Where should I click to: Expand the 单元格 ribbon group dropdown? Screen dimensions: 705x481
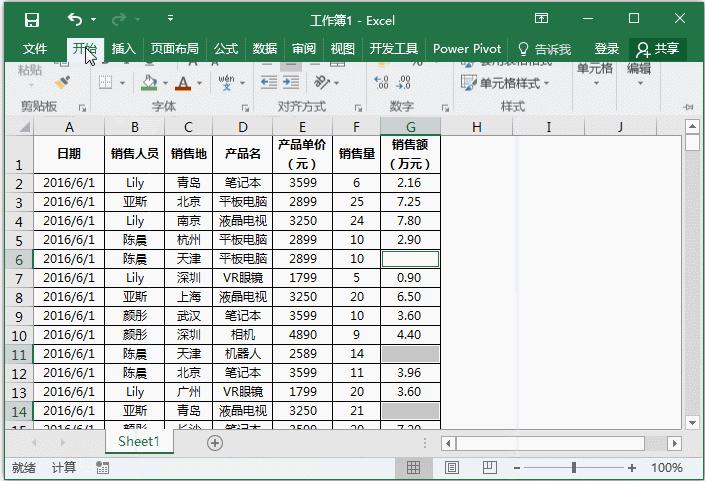point(596,83)
